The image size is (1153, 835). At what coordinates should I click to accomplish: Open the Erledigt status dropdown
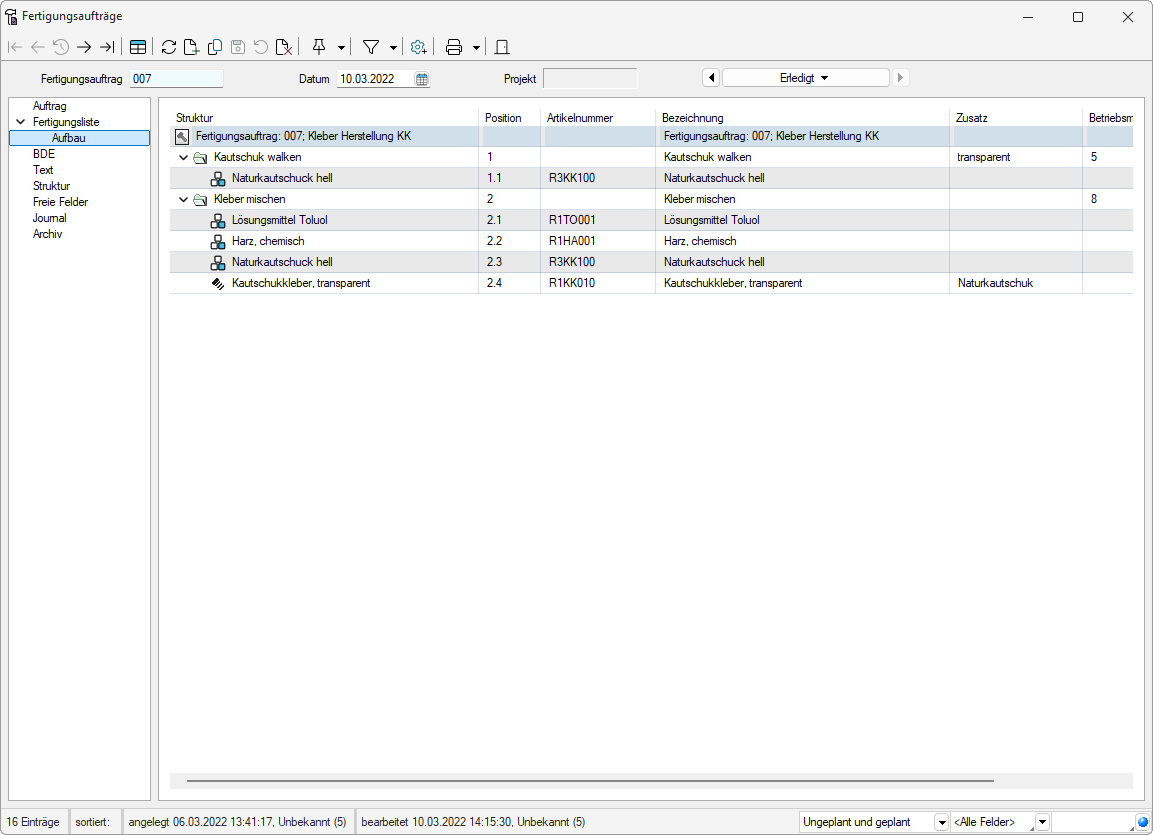coord(805,78)
